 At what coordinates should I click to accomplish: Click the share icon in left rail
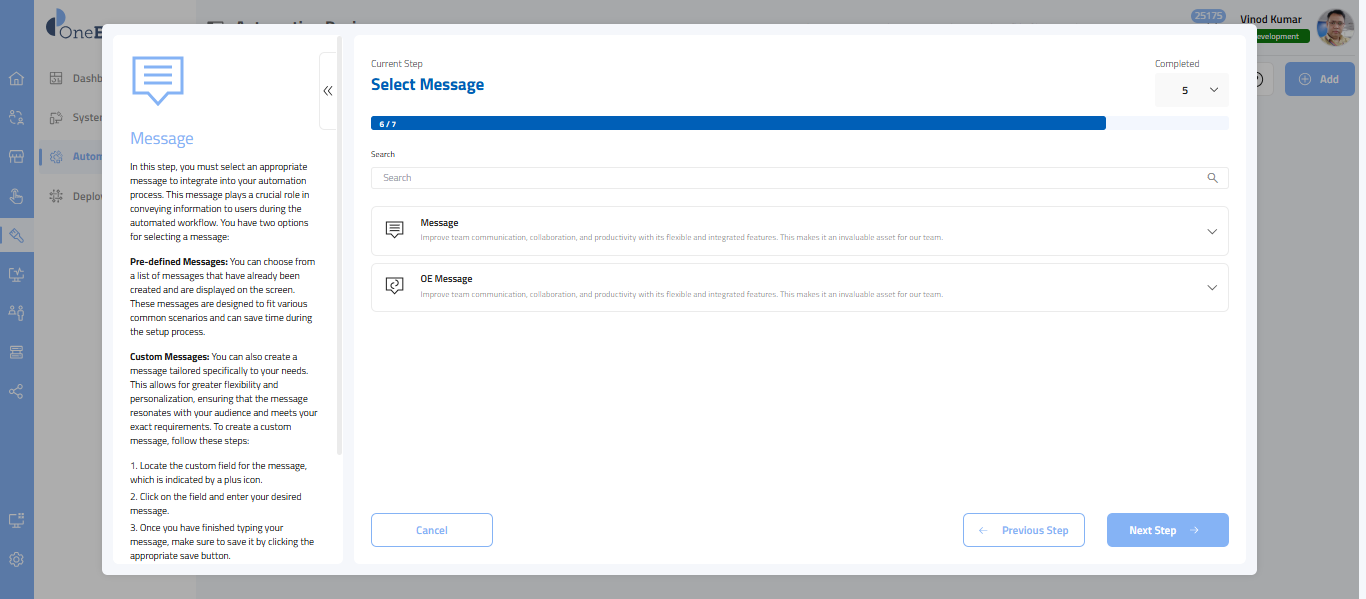click(16, 391)
